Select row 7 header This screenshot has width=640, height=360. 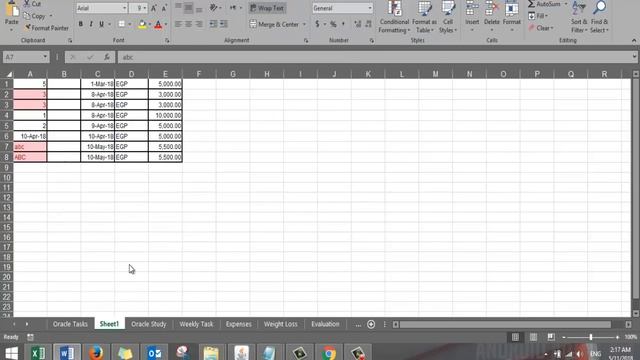(x=7, y=147)
